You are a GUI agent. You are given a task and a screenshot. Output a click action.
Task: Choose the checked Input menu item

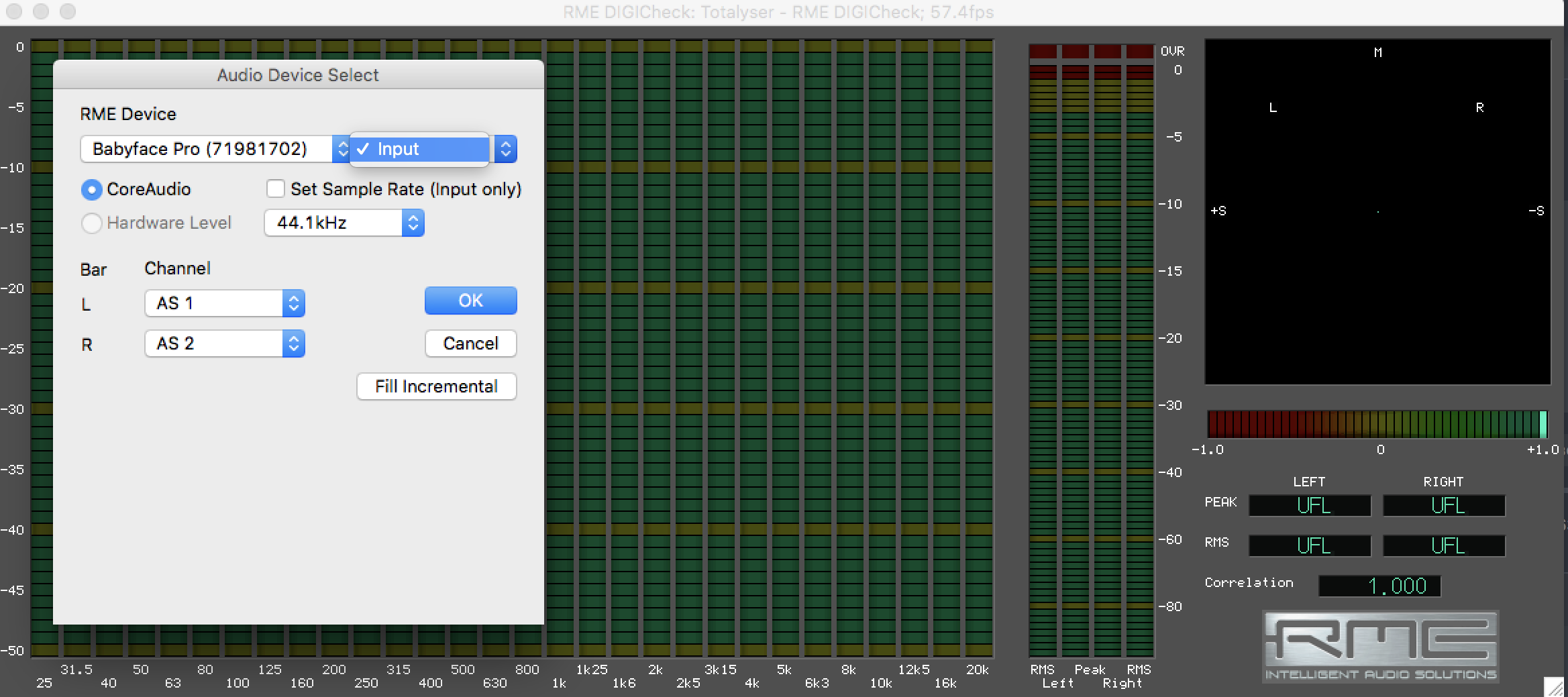click(419, 149)
